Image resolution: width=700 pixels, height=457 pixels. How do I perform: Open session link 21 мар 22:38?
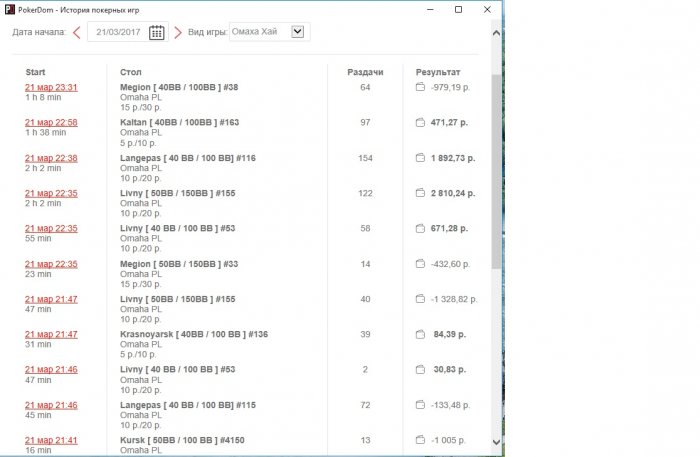pos(51,158)
